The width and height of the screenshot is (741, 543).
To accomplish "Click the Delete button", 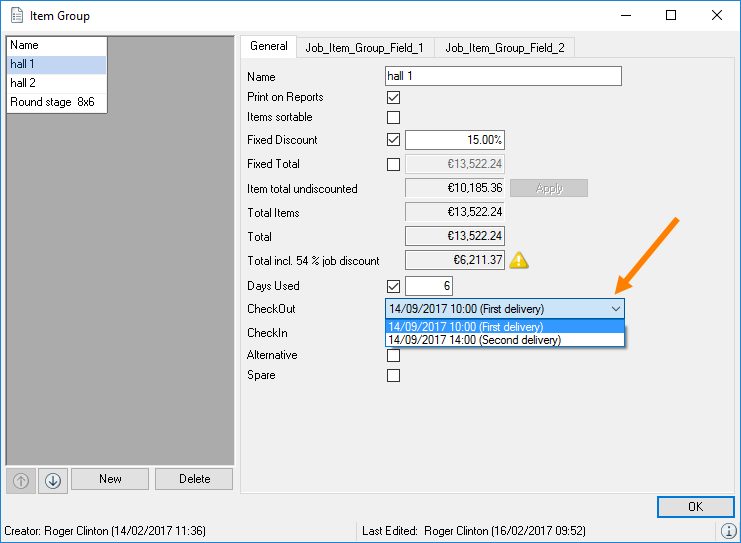I will coord(194,479).
